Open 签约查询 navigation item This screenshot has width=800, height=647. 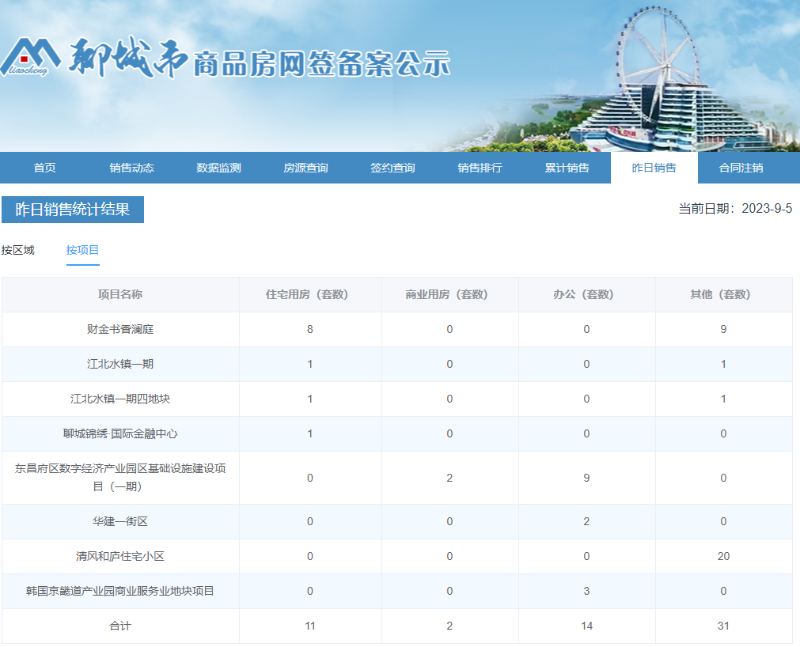tap(392, 168)
